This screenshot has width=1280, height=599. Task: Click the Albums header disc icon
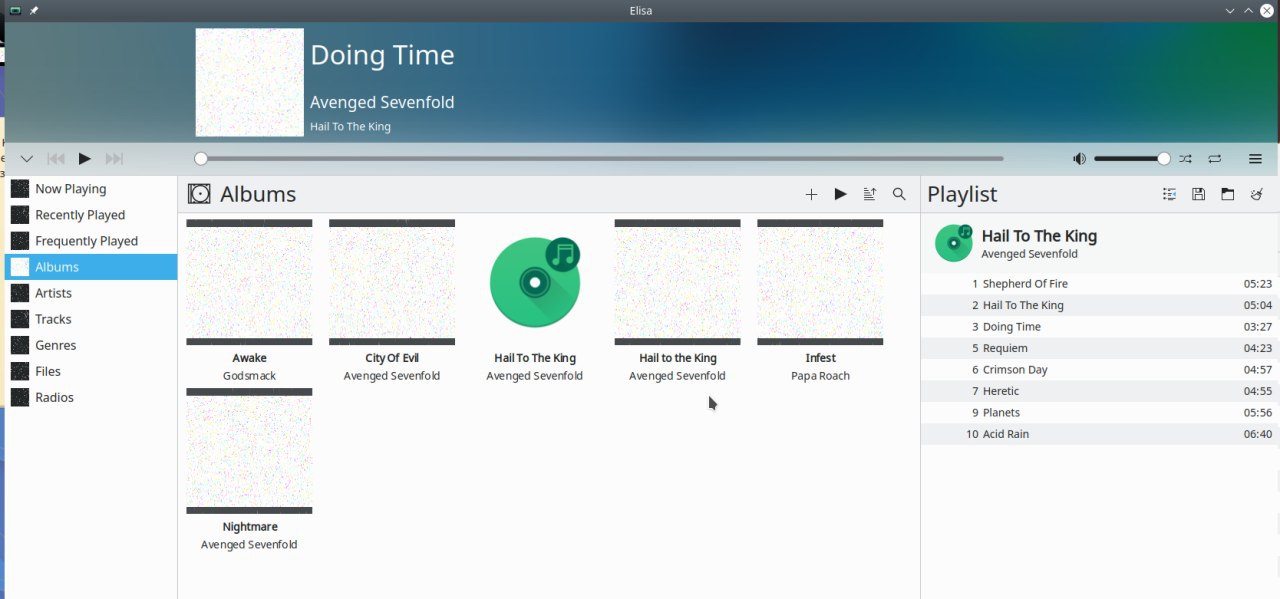point(199,194)
